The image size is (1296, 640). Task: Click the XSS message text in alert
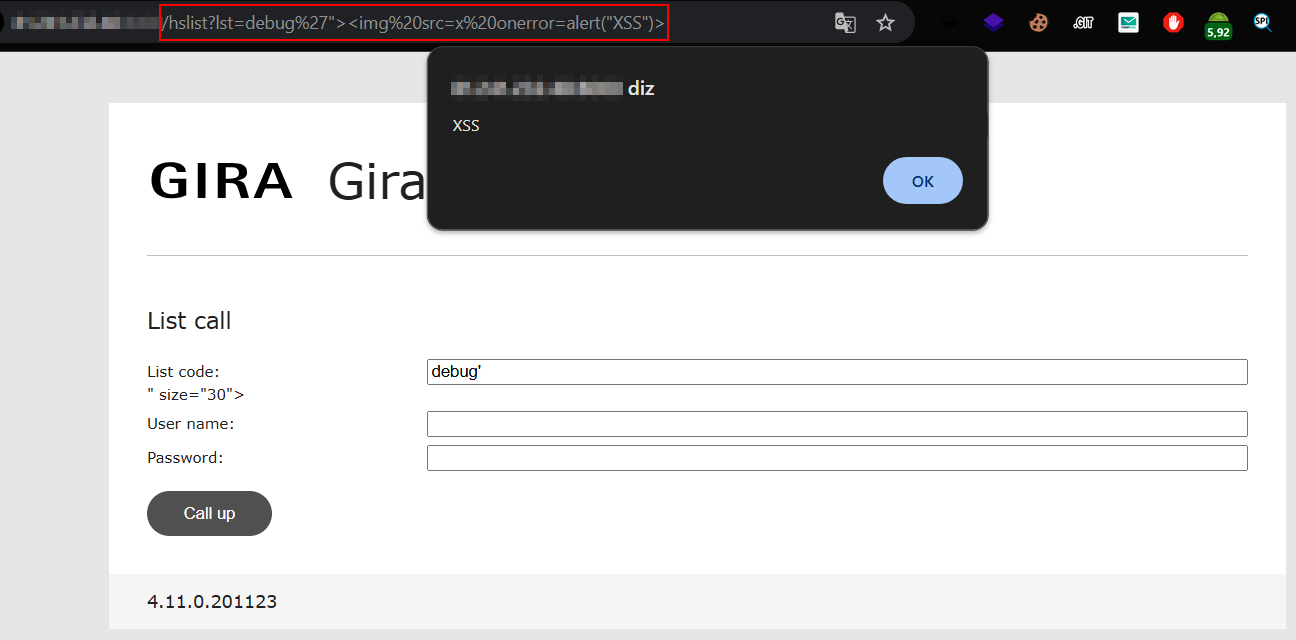click(x=466, y=126)
